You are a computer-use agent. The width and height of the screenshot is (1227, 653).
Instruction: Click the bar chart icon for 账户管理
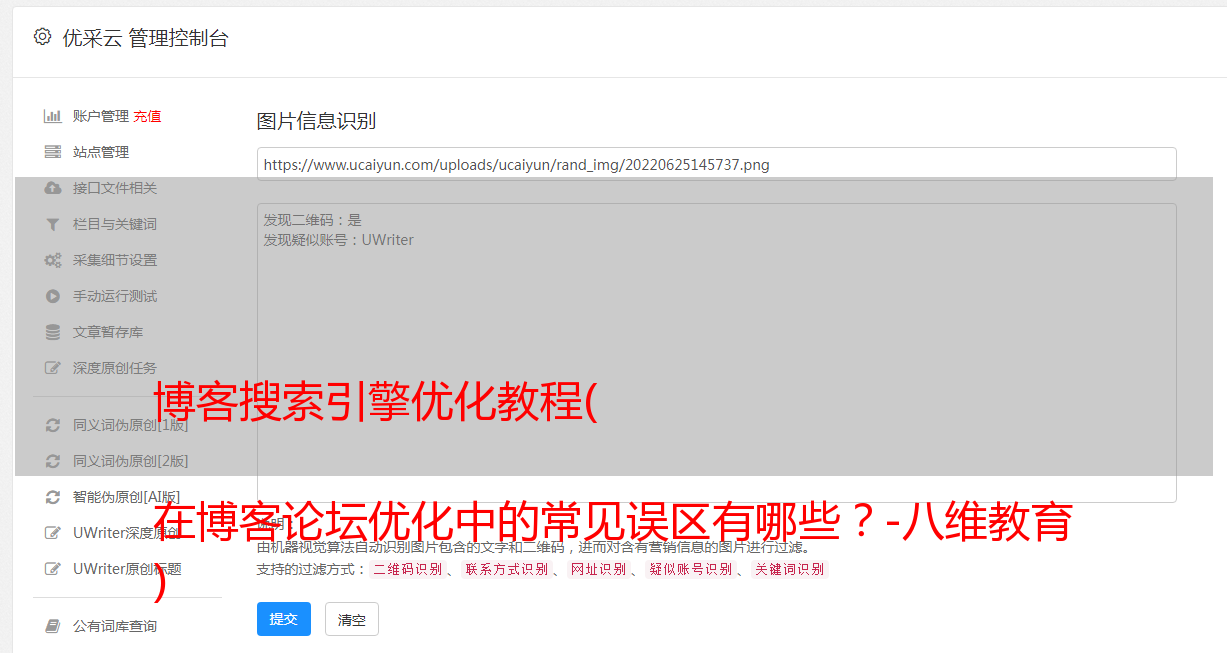point(53,116)
